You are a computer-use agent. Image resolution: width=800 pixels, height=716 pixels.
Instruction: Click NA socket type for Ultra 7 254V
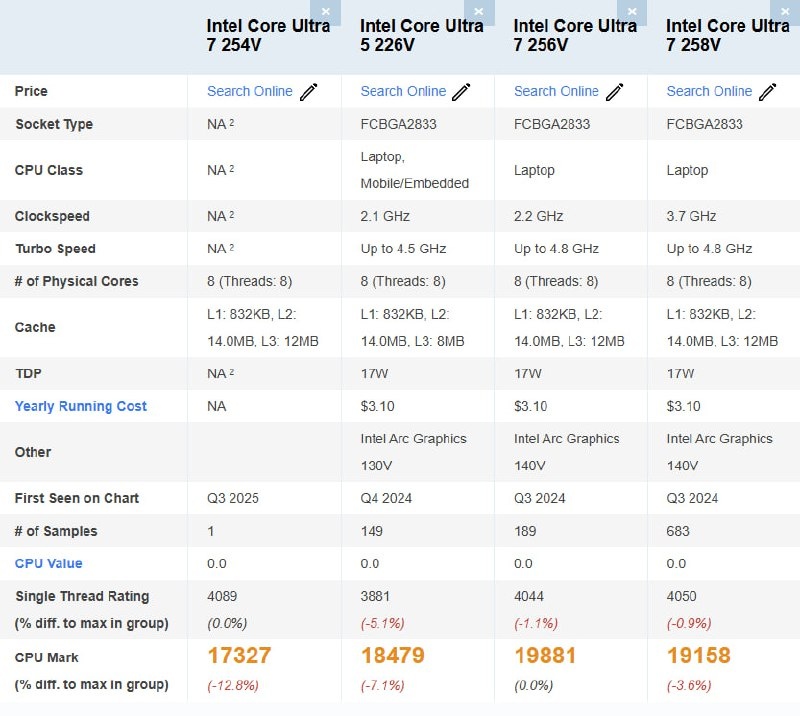coord(220,125)
